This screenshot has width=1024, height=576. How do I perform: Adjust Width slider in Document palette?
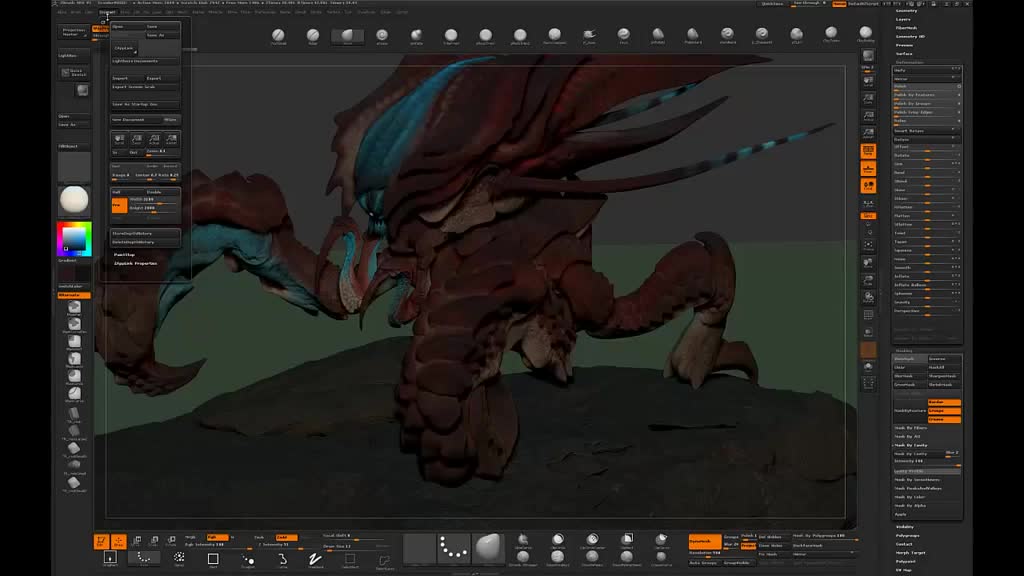pyautogui.click(x=154, y=200)
